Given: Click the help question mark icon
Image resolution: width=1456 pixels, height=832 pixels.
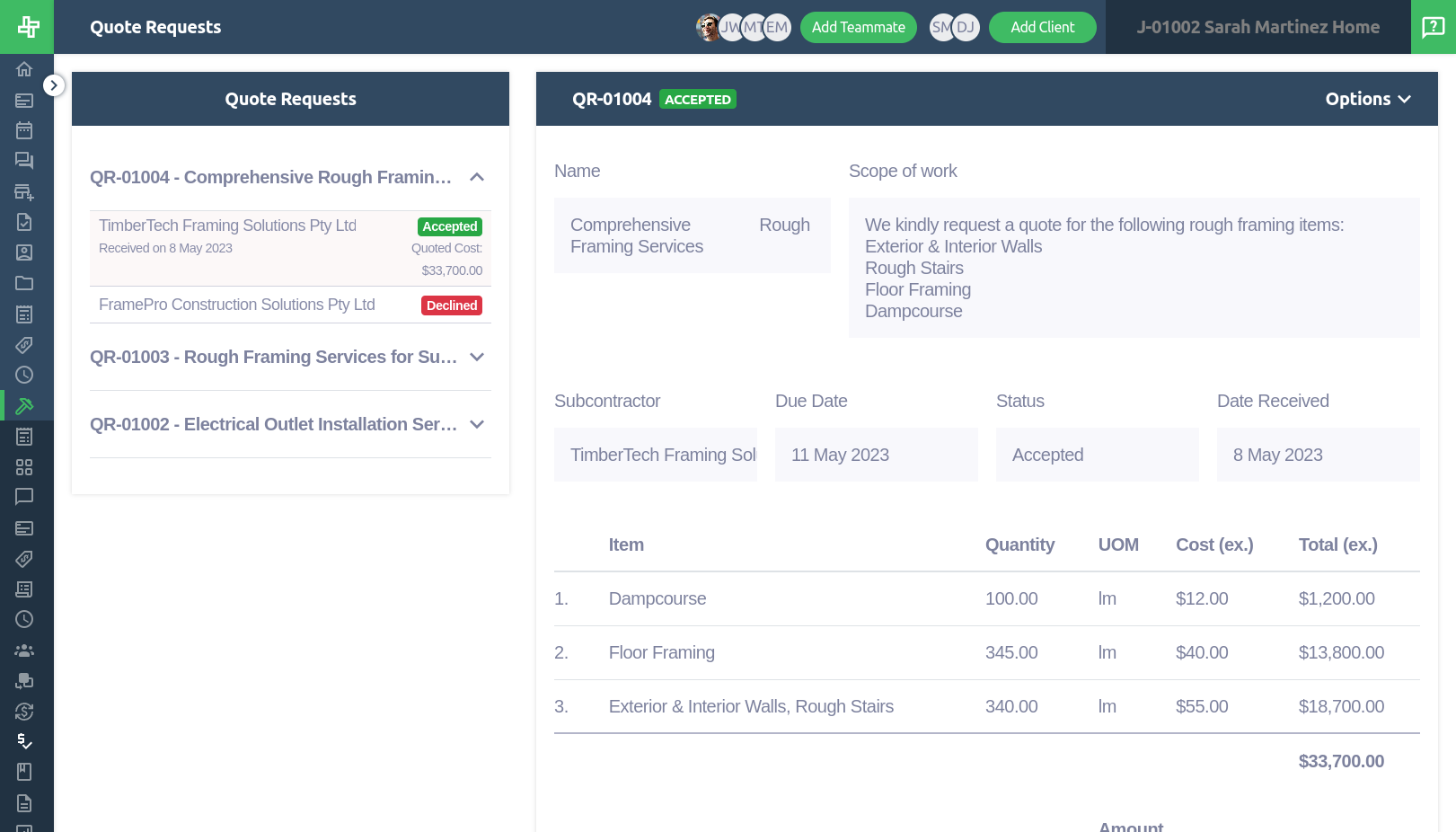Looking at the screenshot, I should [x=1433, y=27].
